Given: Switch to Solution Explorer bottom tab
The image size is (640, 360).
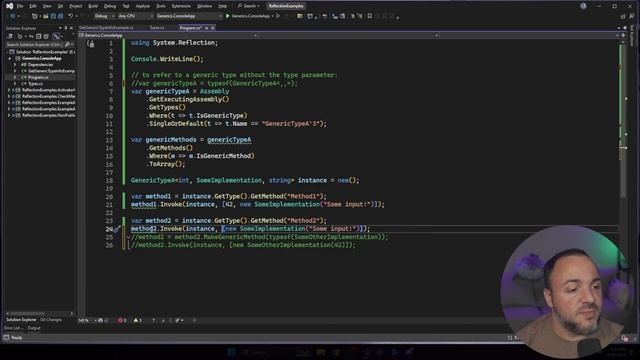Looking at the screenshot, I should coord(21,320).
